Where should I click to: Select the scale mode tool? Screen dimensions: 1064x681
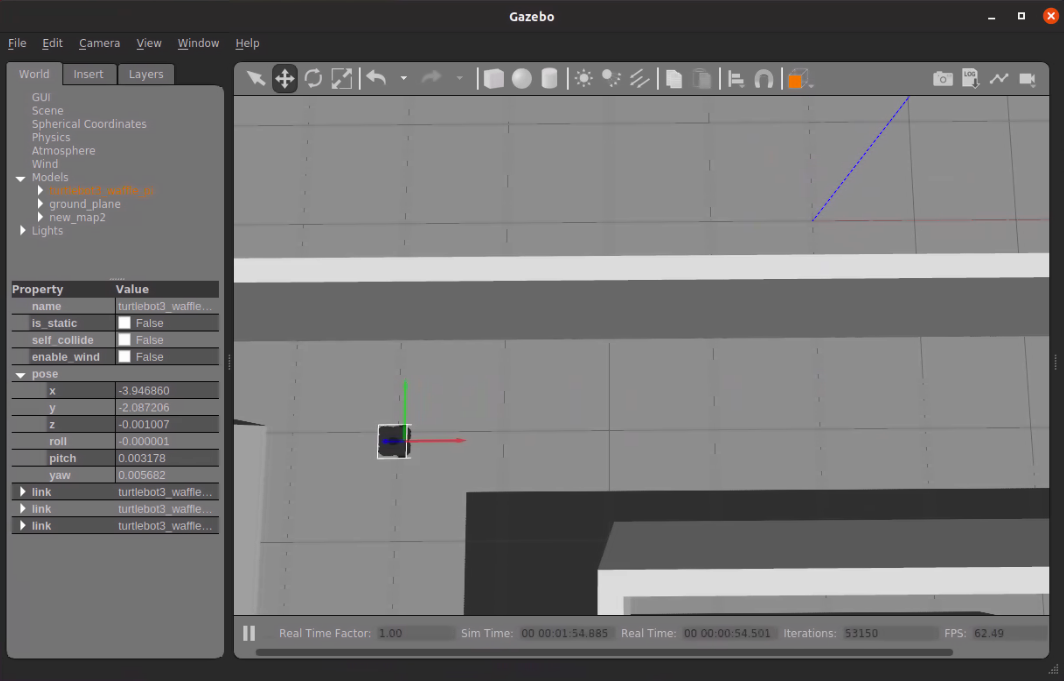click(x=342, y=79)
